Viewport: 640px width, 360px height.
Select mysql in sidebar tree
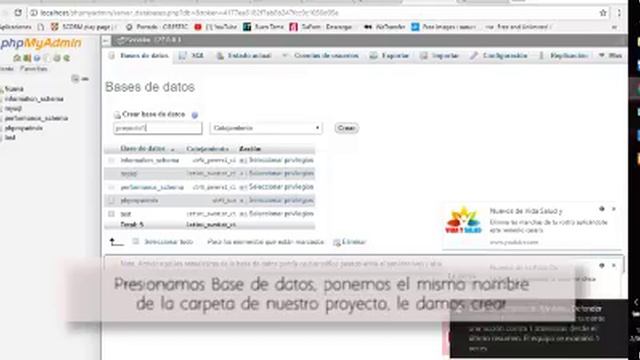click(x=13, y=109)
